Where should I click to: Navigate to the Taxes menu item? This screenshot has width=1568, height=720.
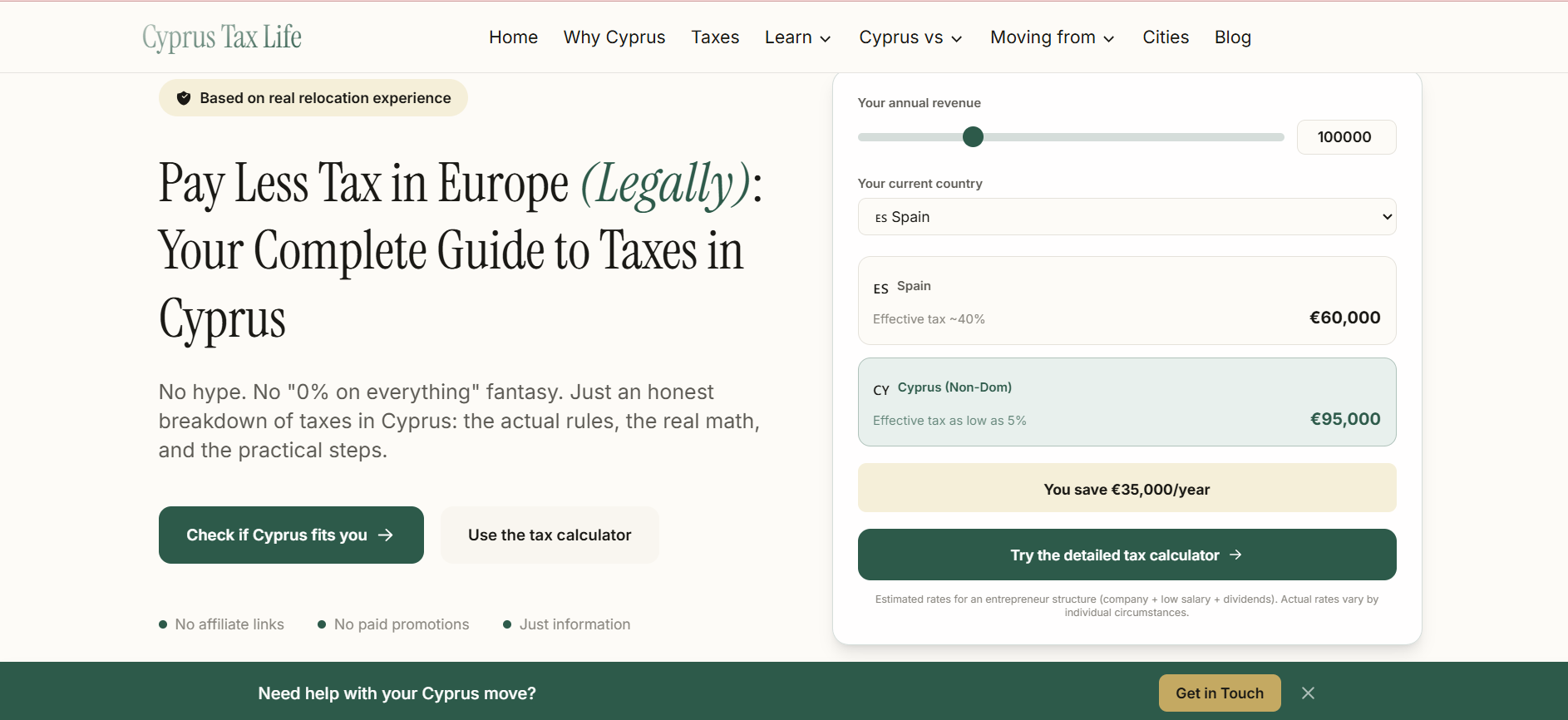(x=715, y=37)
